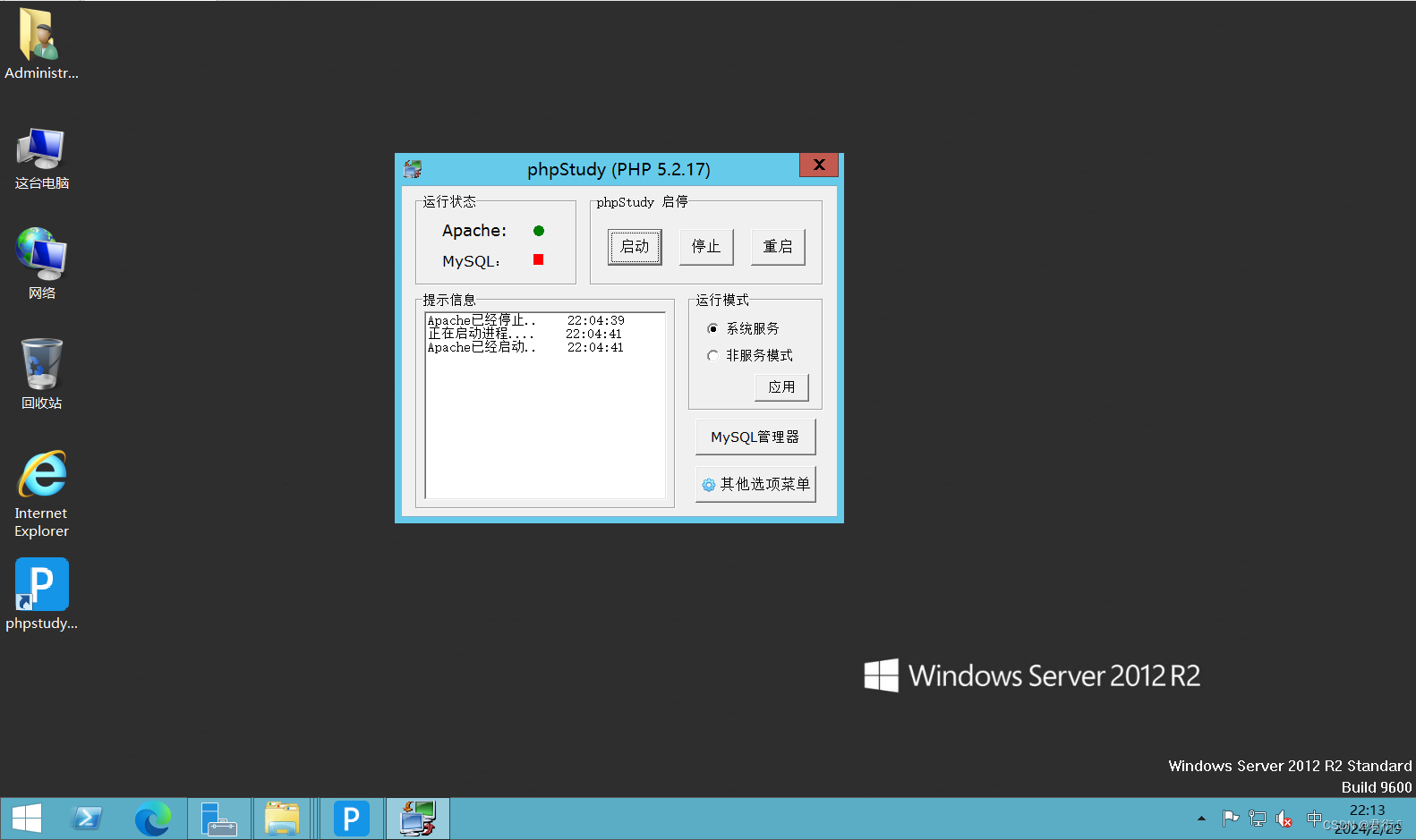
Task: Open the phpstudy desktop shortcut
Action: [41, 595]
